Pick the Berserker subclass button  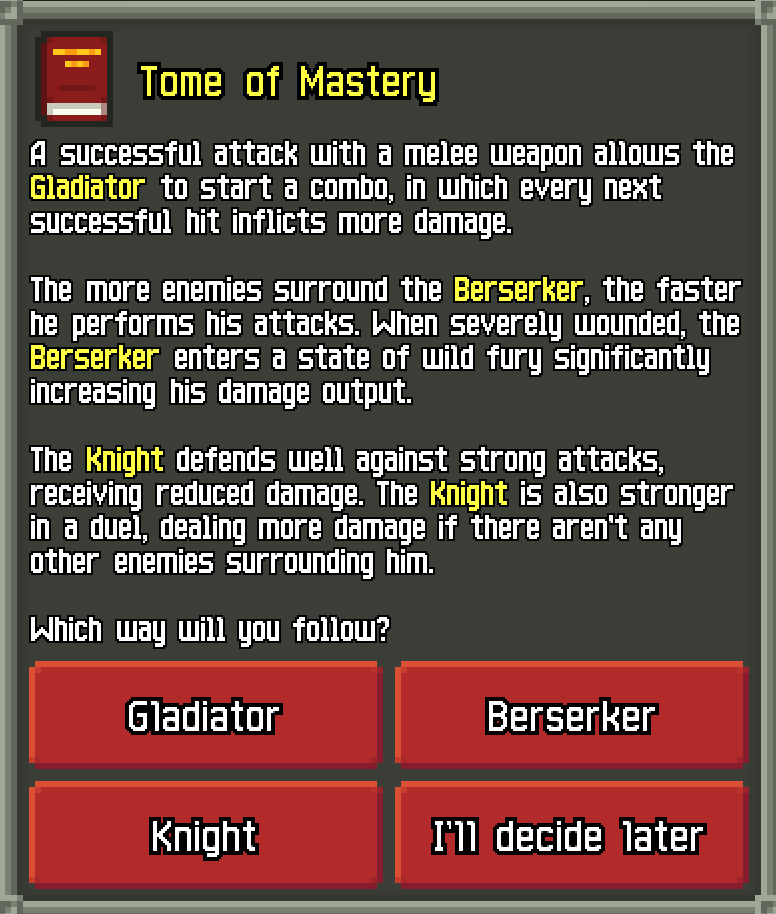(572, 713)
